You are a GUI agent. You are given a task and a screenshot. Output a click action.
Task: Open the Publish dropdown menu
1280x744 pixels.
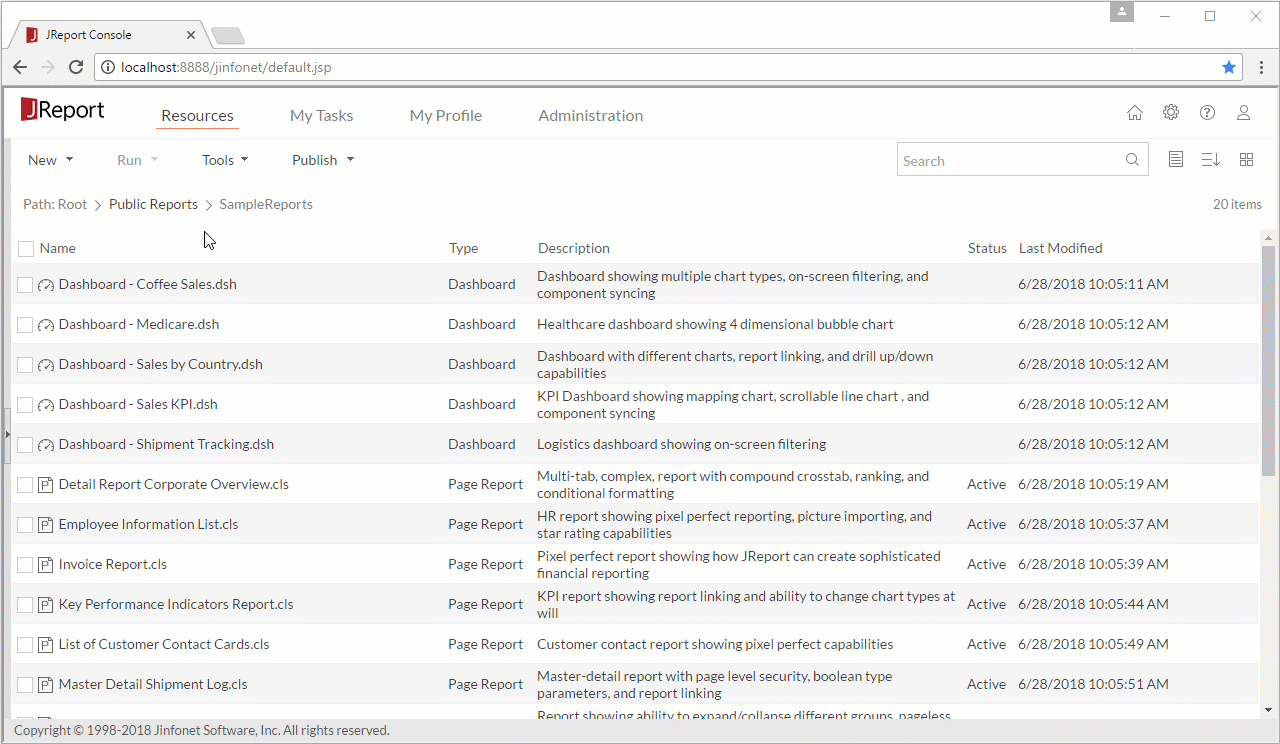pos(323,160)
